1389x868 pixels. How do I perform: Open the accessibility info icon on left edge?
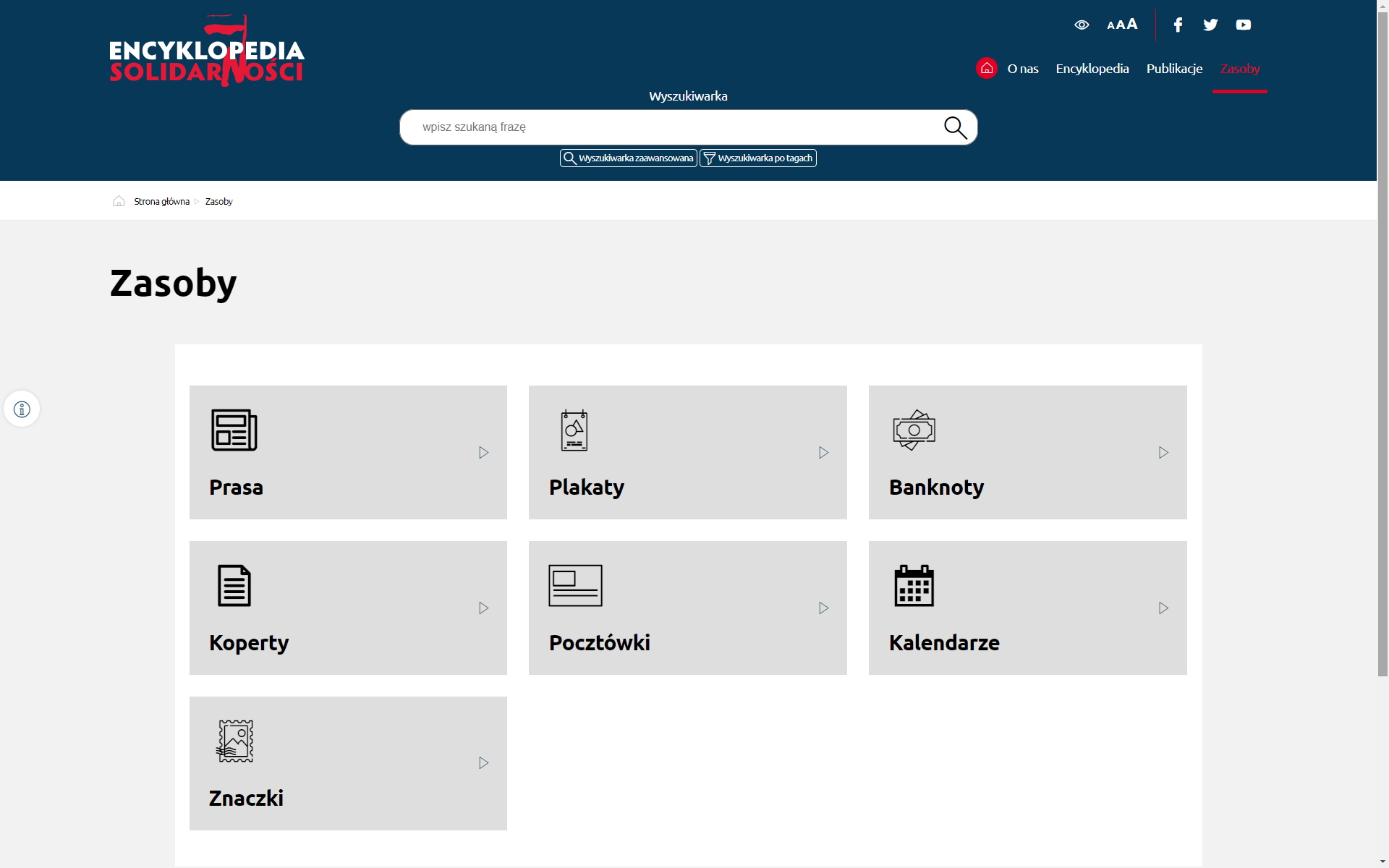coord(22,409)
